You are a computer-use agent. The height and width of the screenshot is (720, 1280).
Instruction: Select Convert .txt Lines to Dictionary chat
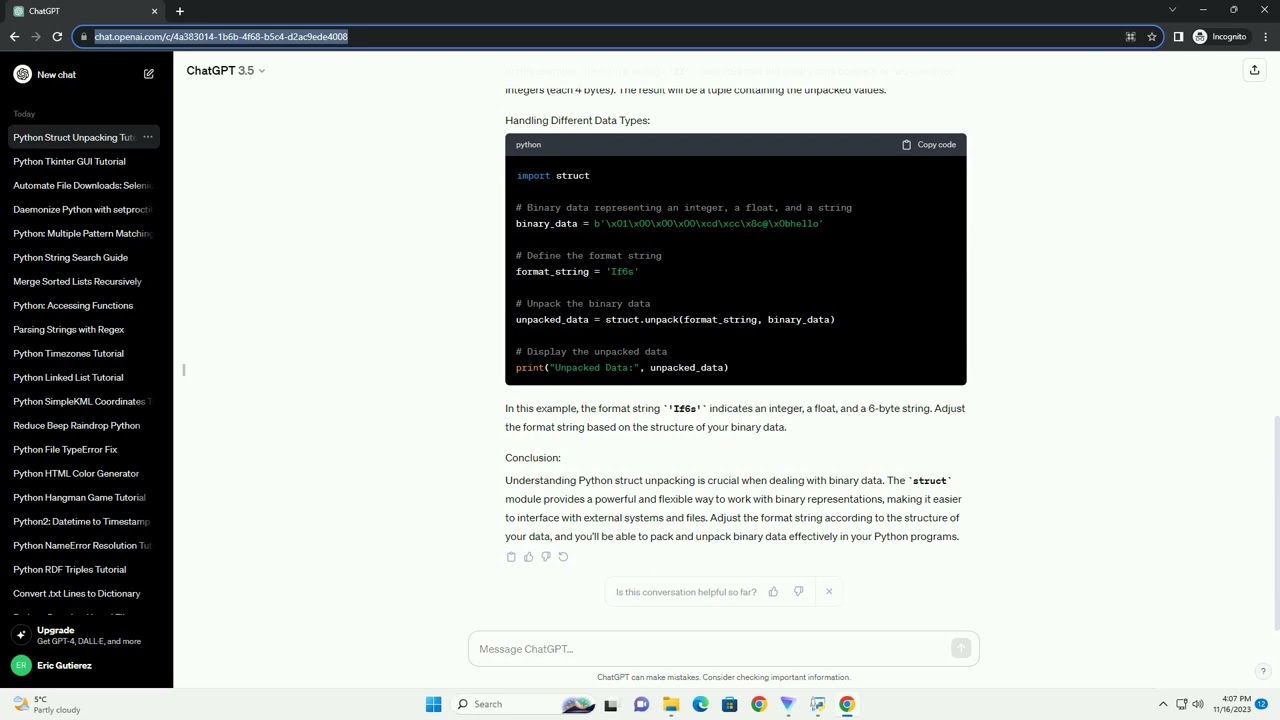[86, 593]
